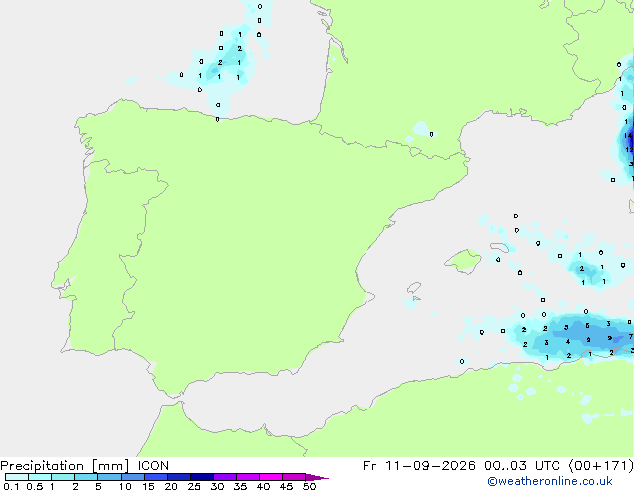Click the 50 legend scale label
634x490 pixels.
click(x=309, y=486)
